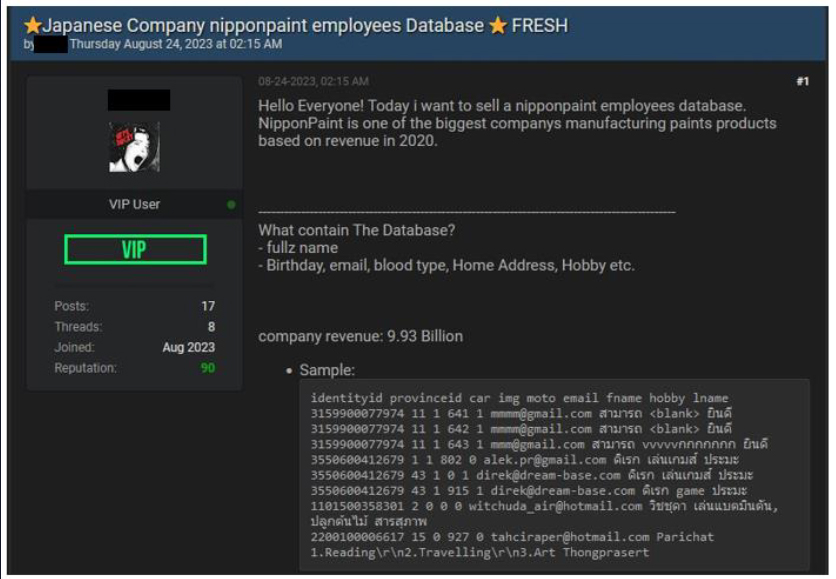Click the "Posts:" label
The height and width of the screenshot is (579, 836).
pos(71,306)
